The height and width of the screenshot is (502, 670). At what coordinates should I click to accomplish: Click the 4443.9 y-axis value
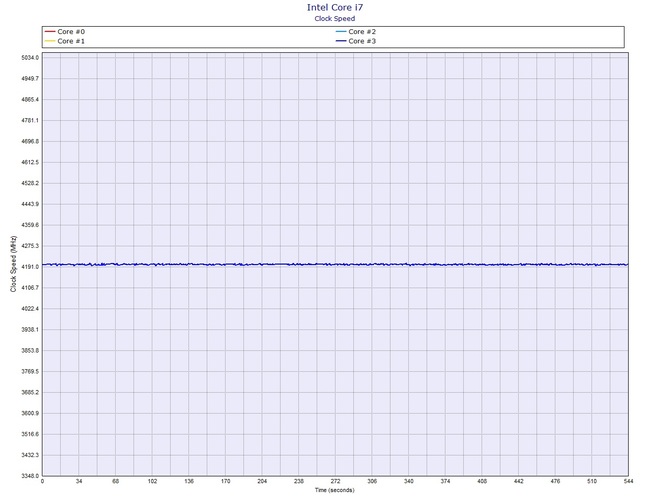point(30,204)
